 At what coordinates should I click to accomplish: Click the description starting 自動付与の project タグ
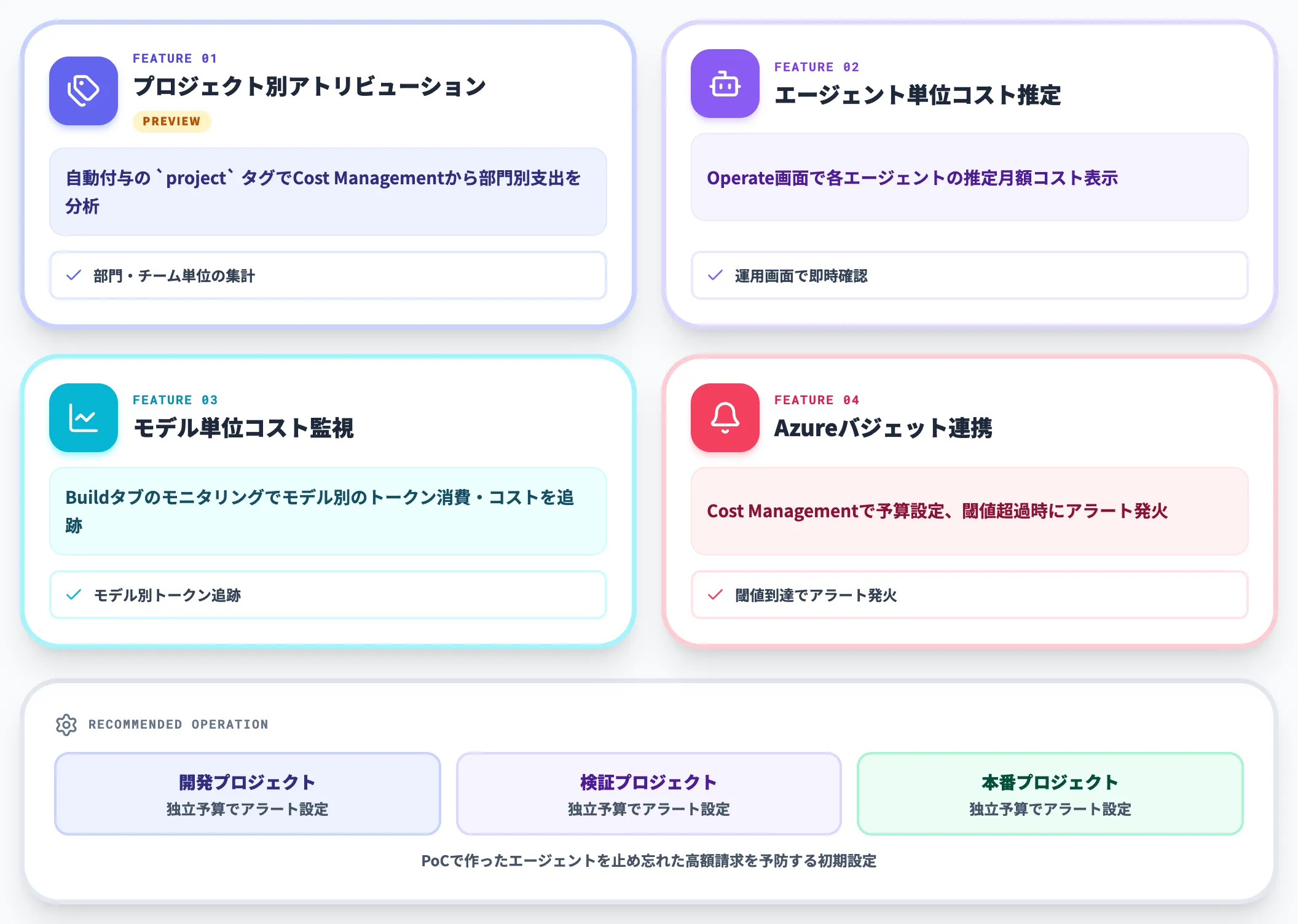[x=328, y=192]
